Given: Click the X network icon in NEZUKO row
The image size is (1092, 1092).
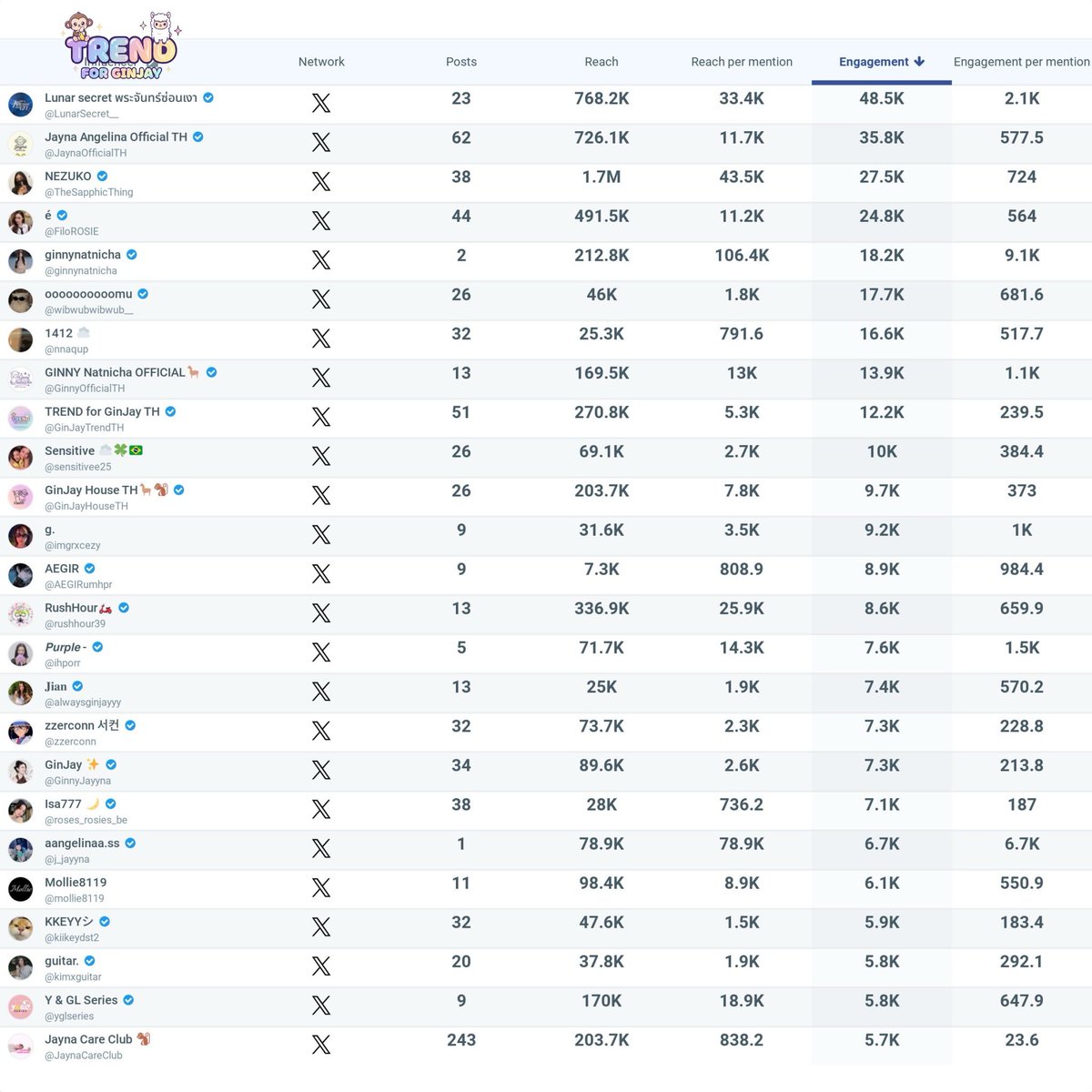Looking at the screenshot, I should coord(321,181).
